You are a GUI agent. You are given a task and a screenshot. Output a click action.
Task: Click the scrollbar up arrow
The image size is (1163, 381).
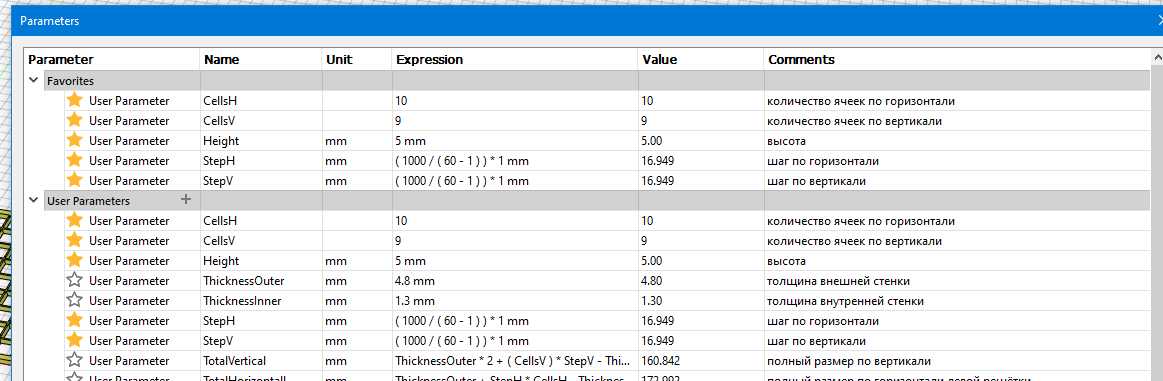[1157, 57]
